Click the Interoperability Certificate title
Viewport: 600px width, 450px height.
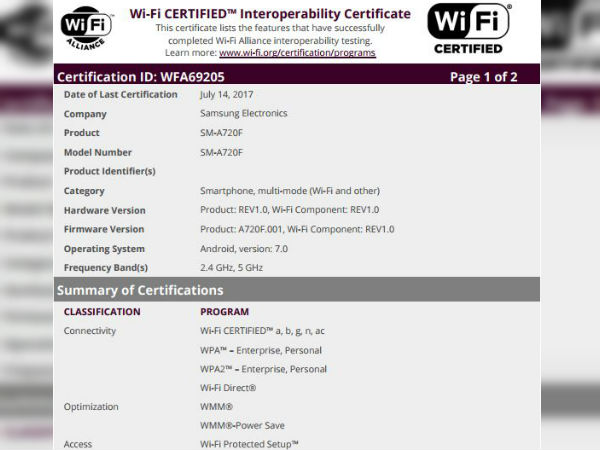[270, 13]
